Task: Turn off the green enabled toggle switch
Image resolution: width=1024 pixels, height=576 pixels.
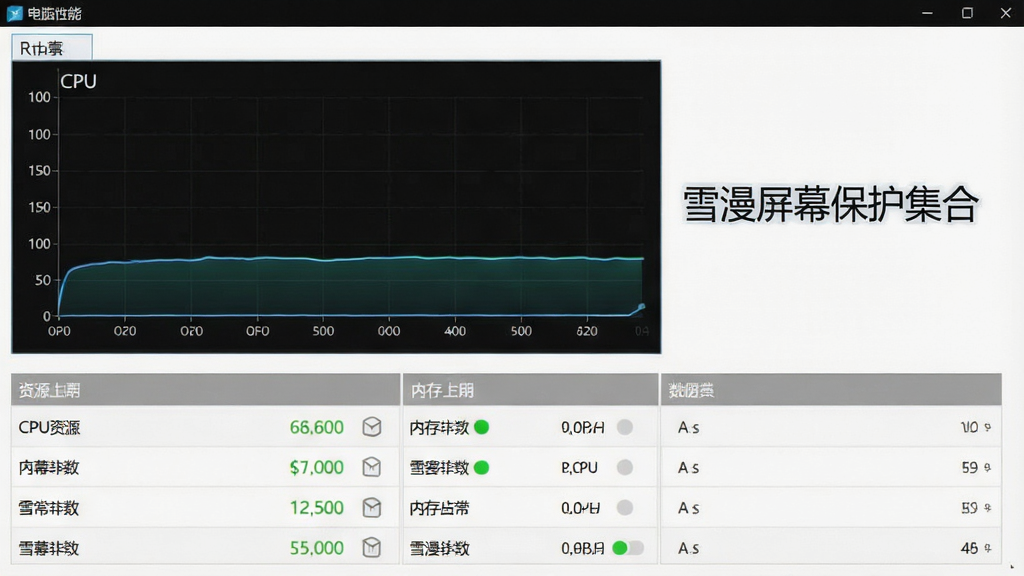Action: 628,548
